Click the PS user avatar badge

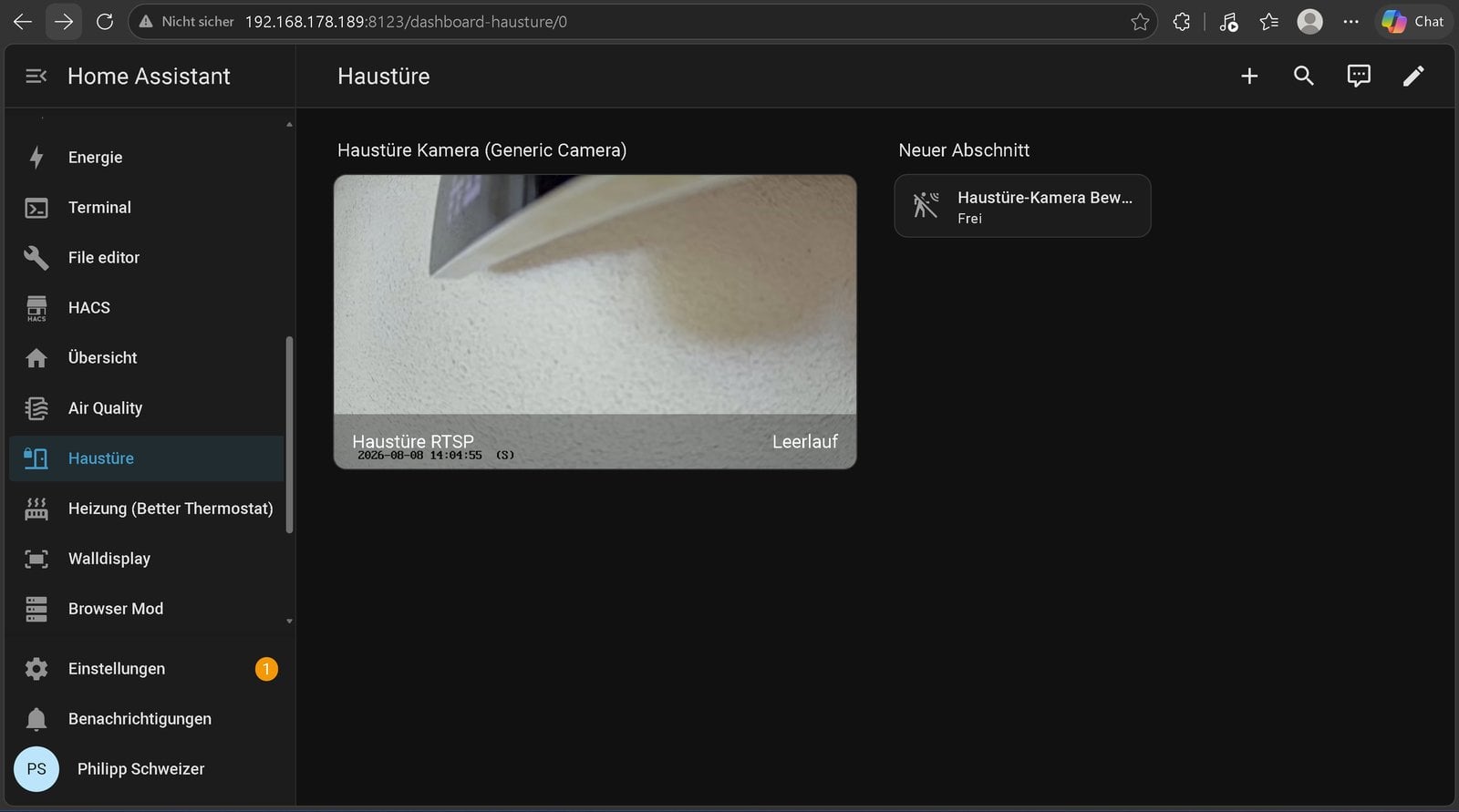click(x=36, y=769)
